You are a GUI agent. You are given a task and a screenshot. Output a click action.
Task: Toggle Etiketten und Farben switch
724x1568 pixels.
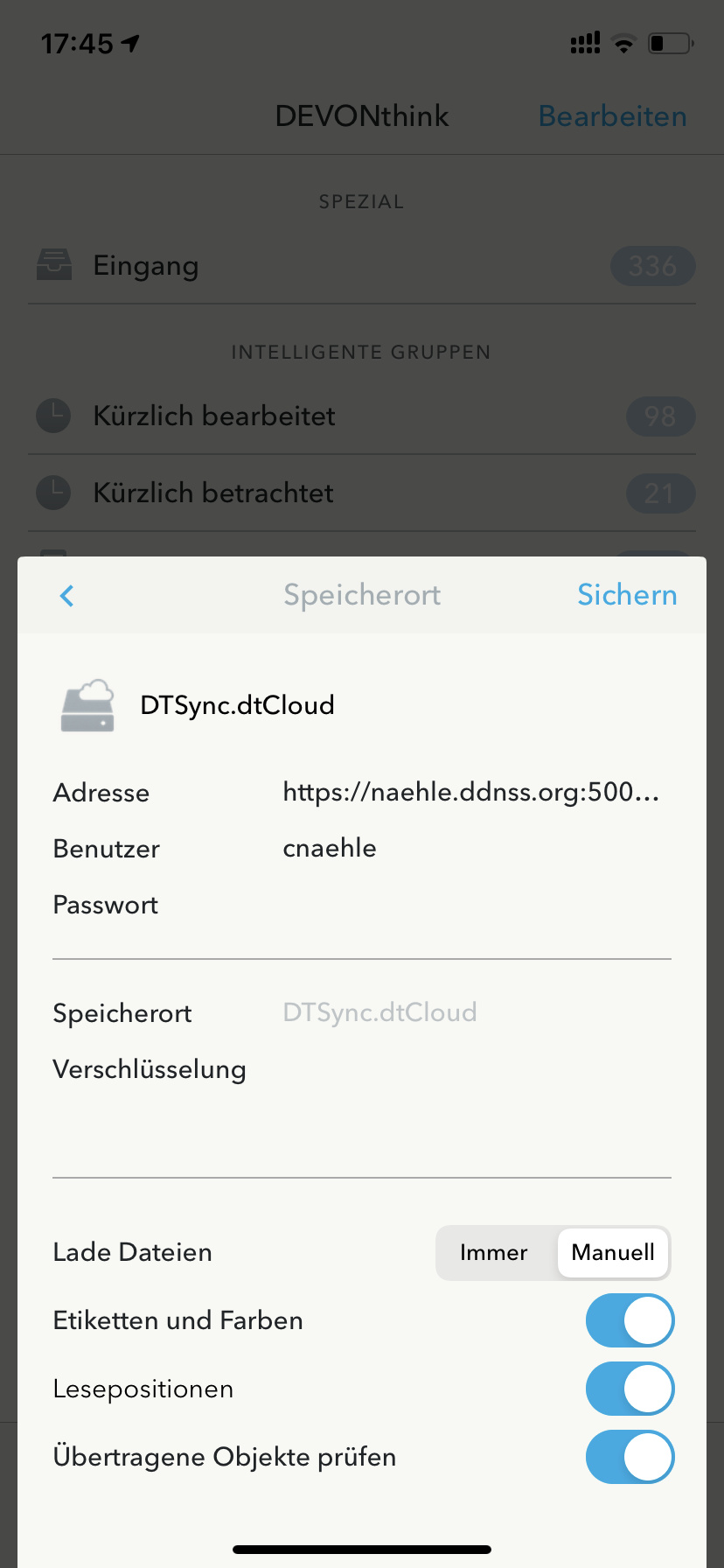click(630, 1320)
